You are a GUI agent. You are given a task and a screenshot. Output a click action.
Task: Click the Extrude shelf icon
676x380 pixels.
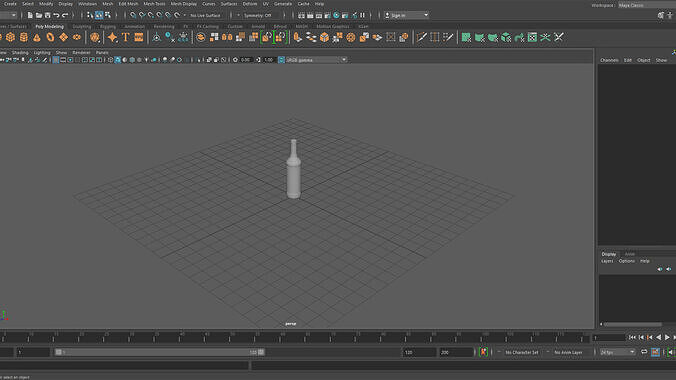297,38
